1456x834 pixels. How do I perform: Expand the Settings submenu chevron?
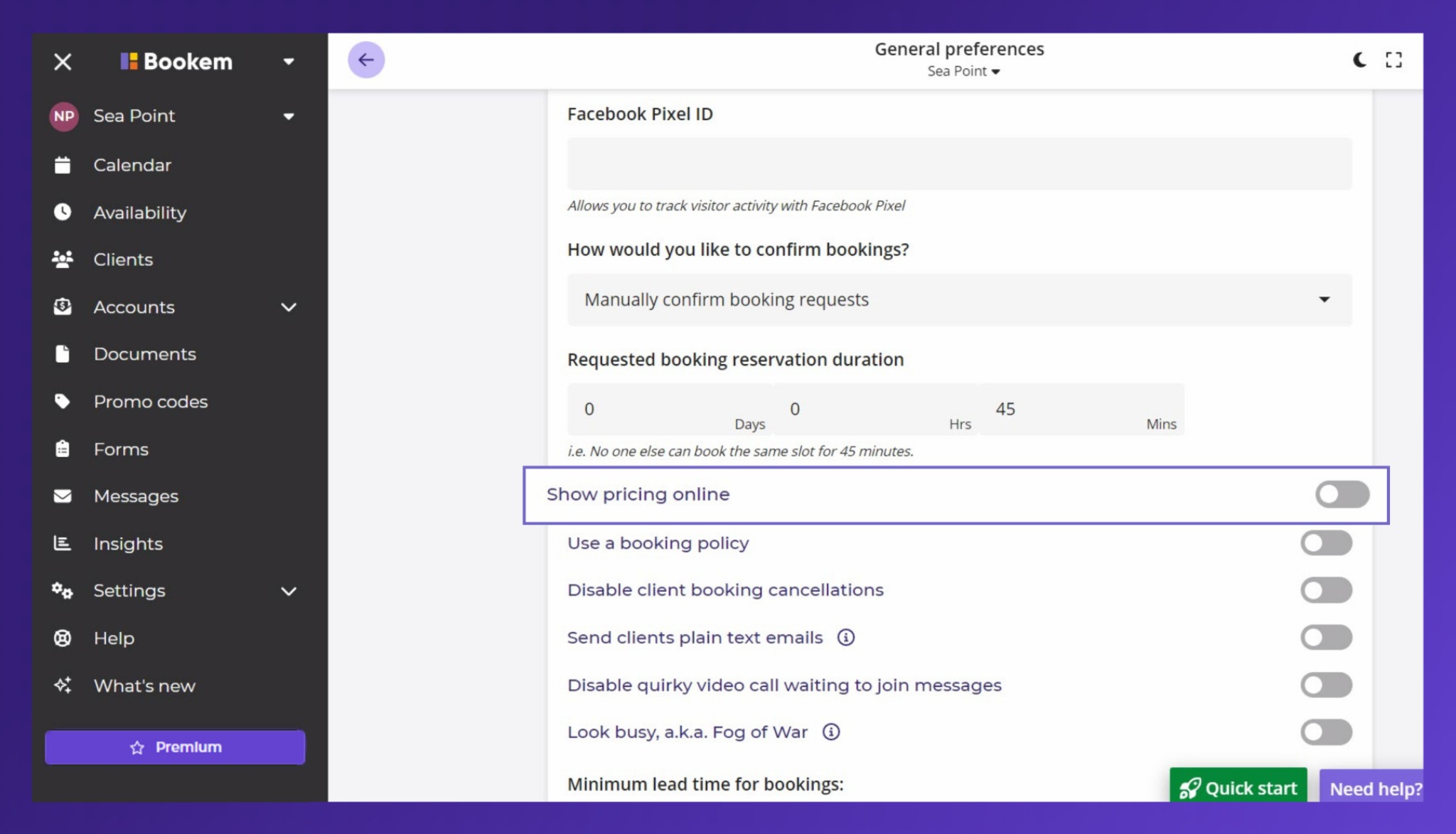pyautogui.click(x=289, y=591)
